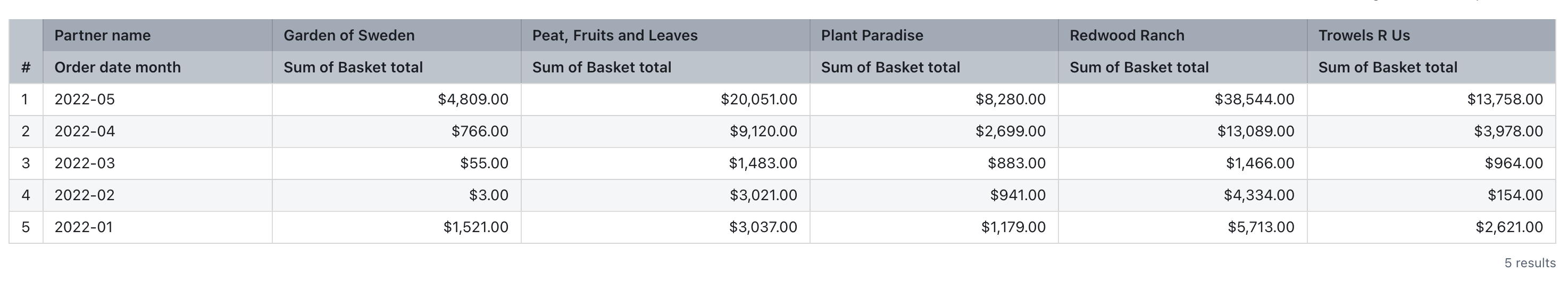The image size is (1568, 296).
Task: Select the $883.00 Plant Paradise cell
Action: [x=1016, y=163]
